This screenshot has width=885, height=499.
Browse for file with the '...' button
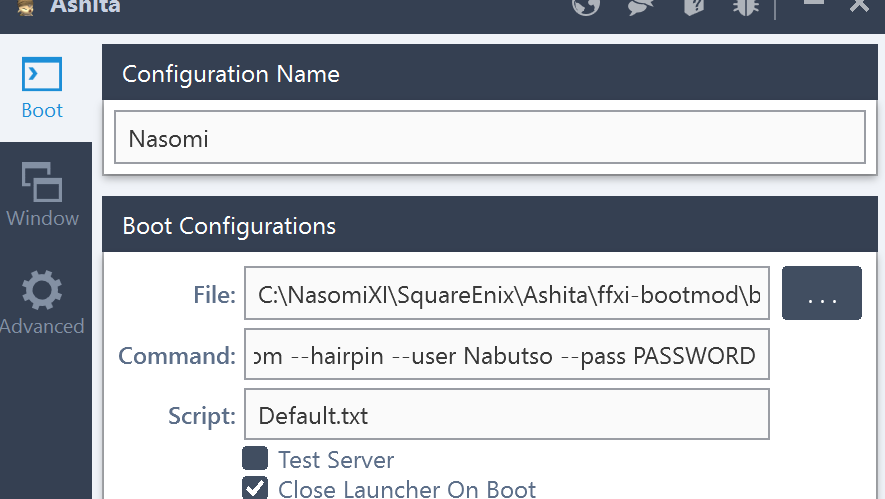point(821,293)
